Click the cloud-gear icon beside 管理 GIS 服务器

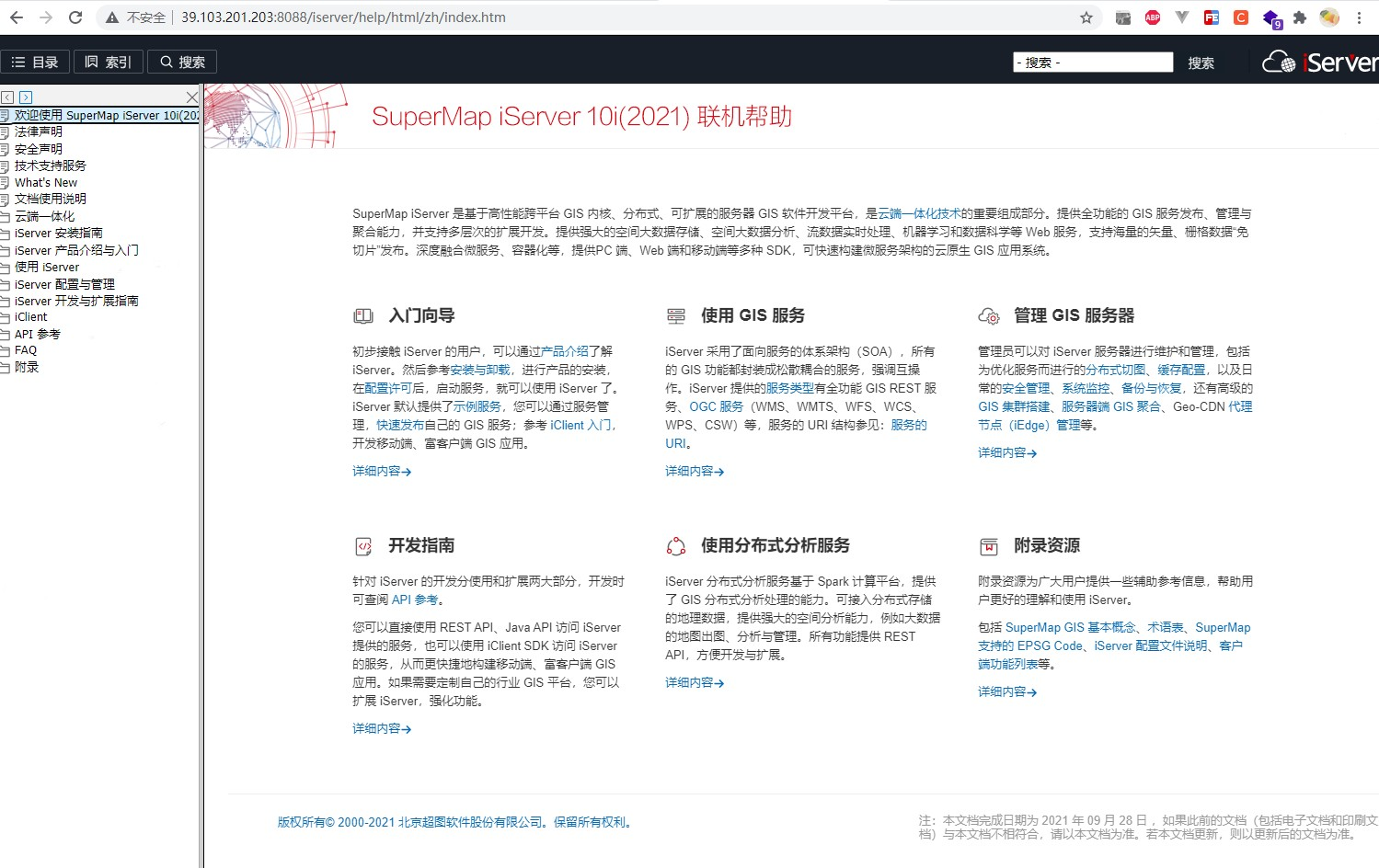(989, 316)
